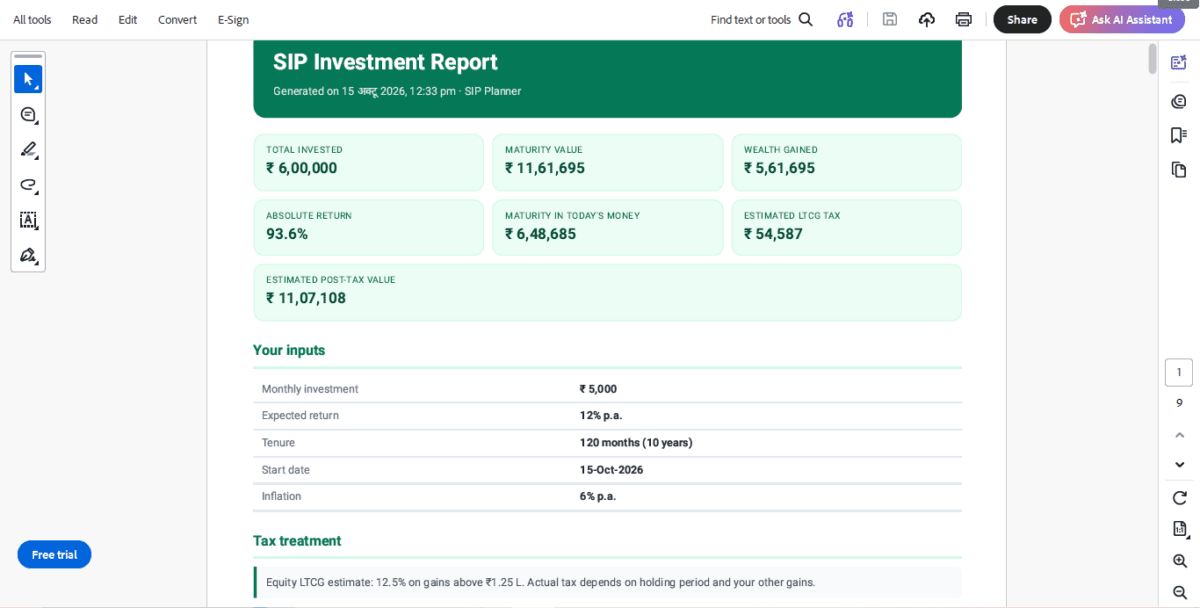The image size is (1200, 608).
Task: Zoom in on the document
Action: coord(1179,561)
